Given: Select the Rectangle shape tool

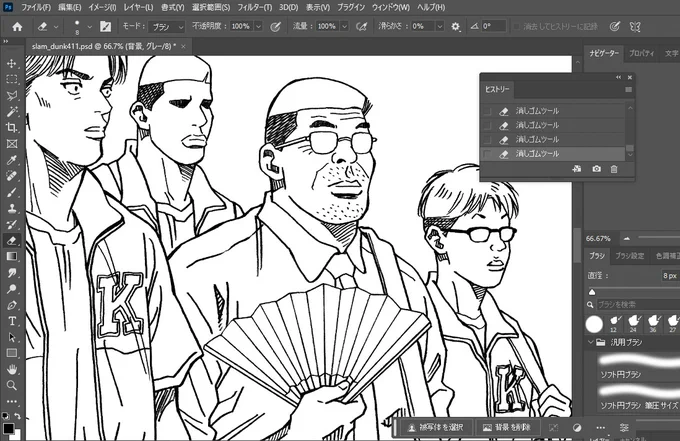Looking at the screenshot, I should [x=12, y=353].
